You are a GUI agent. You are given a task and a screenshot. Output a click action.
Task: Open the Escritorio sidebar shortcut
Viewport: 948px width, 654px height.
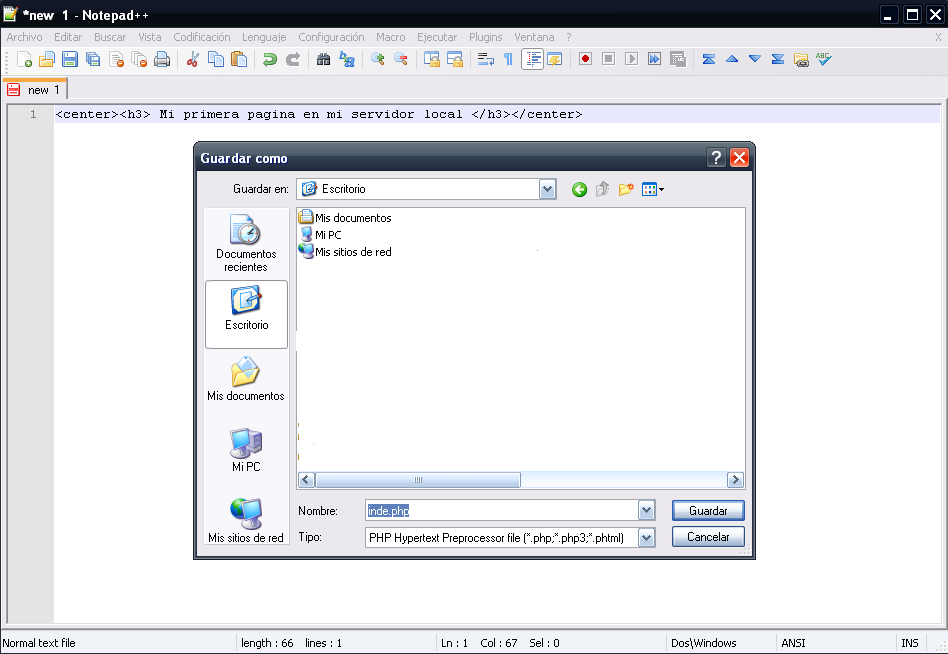245,314
